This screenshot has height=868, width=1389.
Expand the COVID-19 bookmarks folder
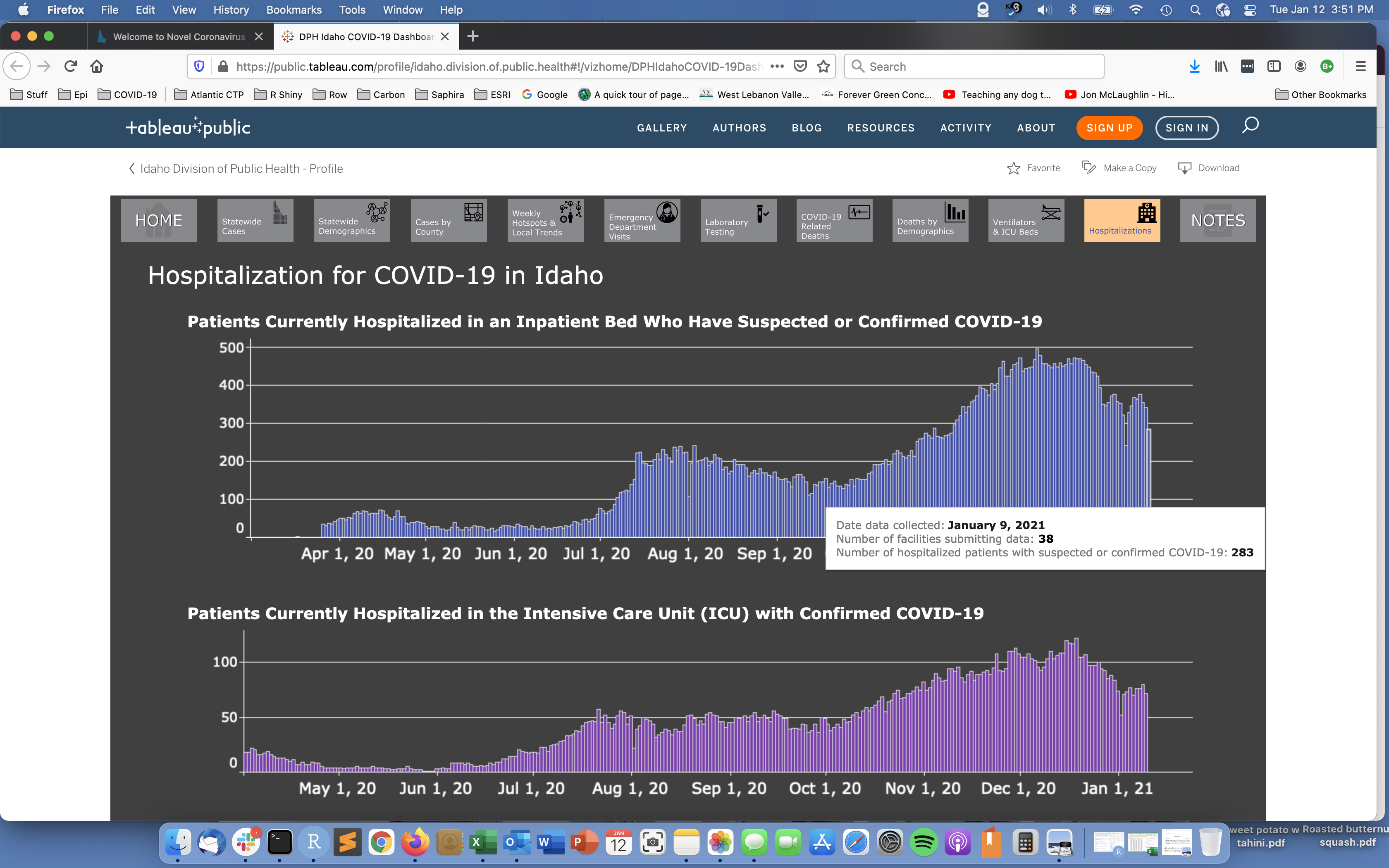click(127, 95)
